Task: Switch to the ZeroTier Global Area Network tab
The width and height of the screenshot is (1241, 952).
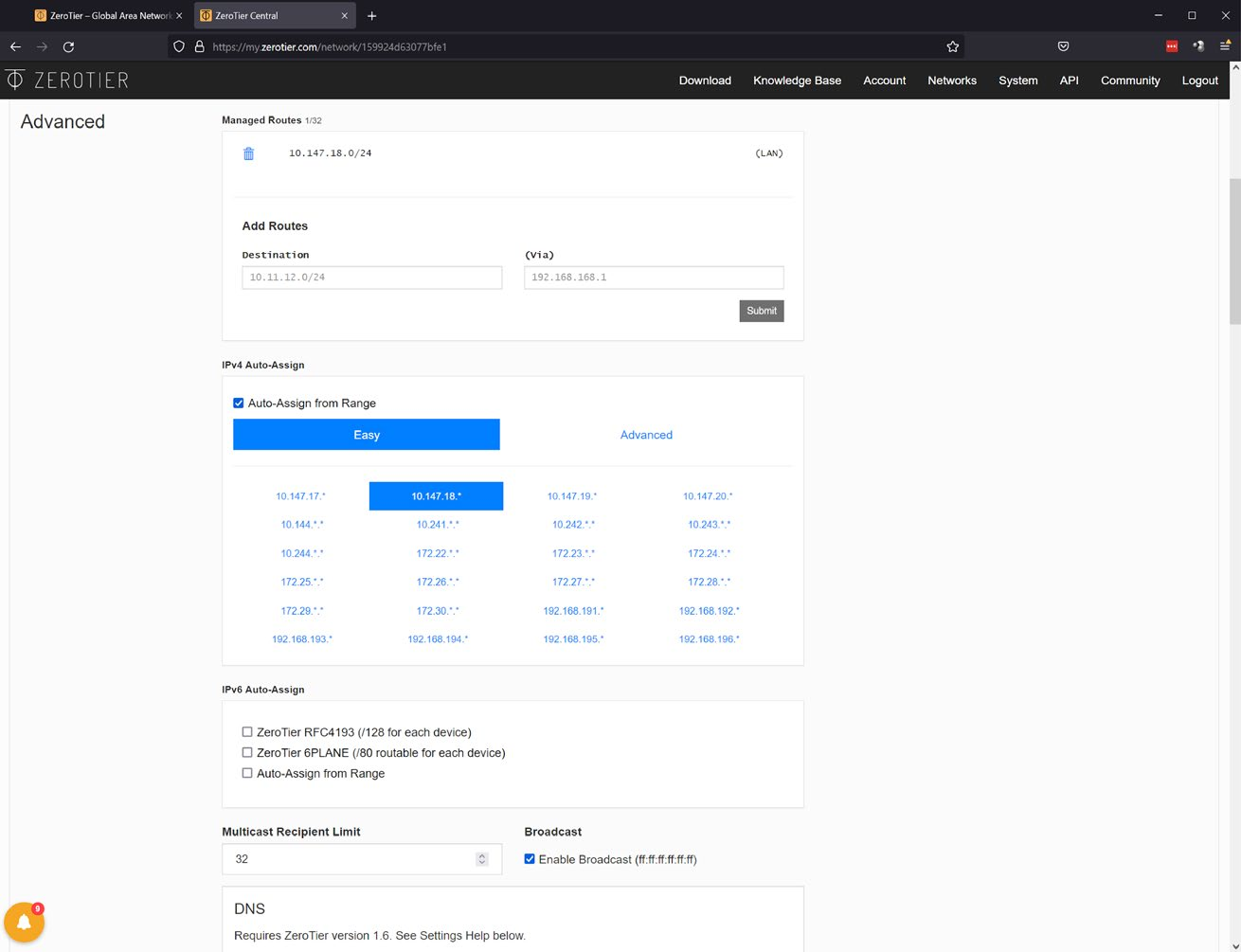Action: (108, 16)
